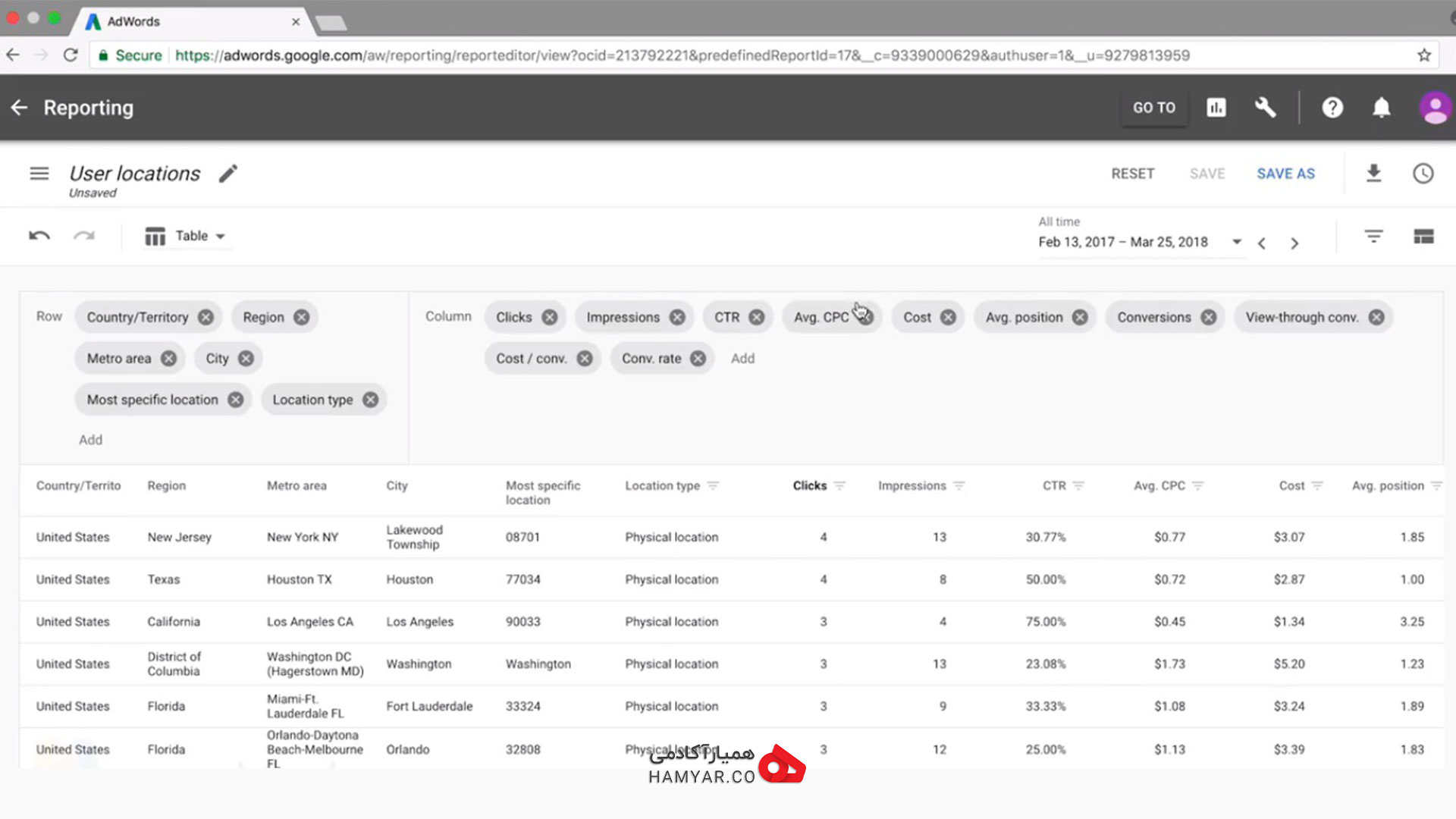Add a new row dimension
This screenshot has width=1456, height=819.
pos(90,440)
